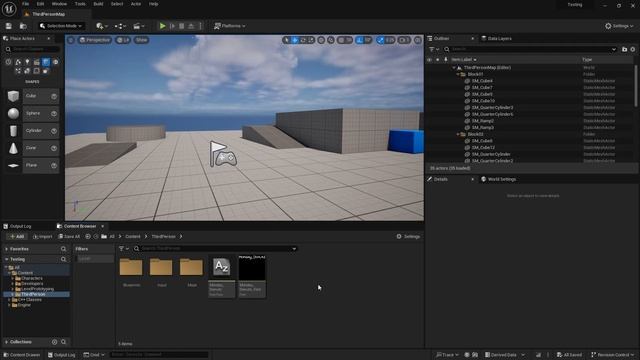The image size is (640, 360).
Task: Switch to the Data Layers tab
Action: pos(496,38)
